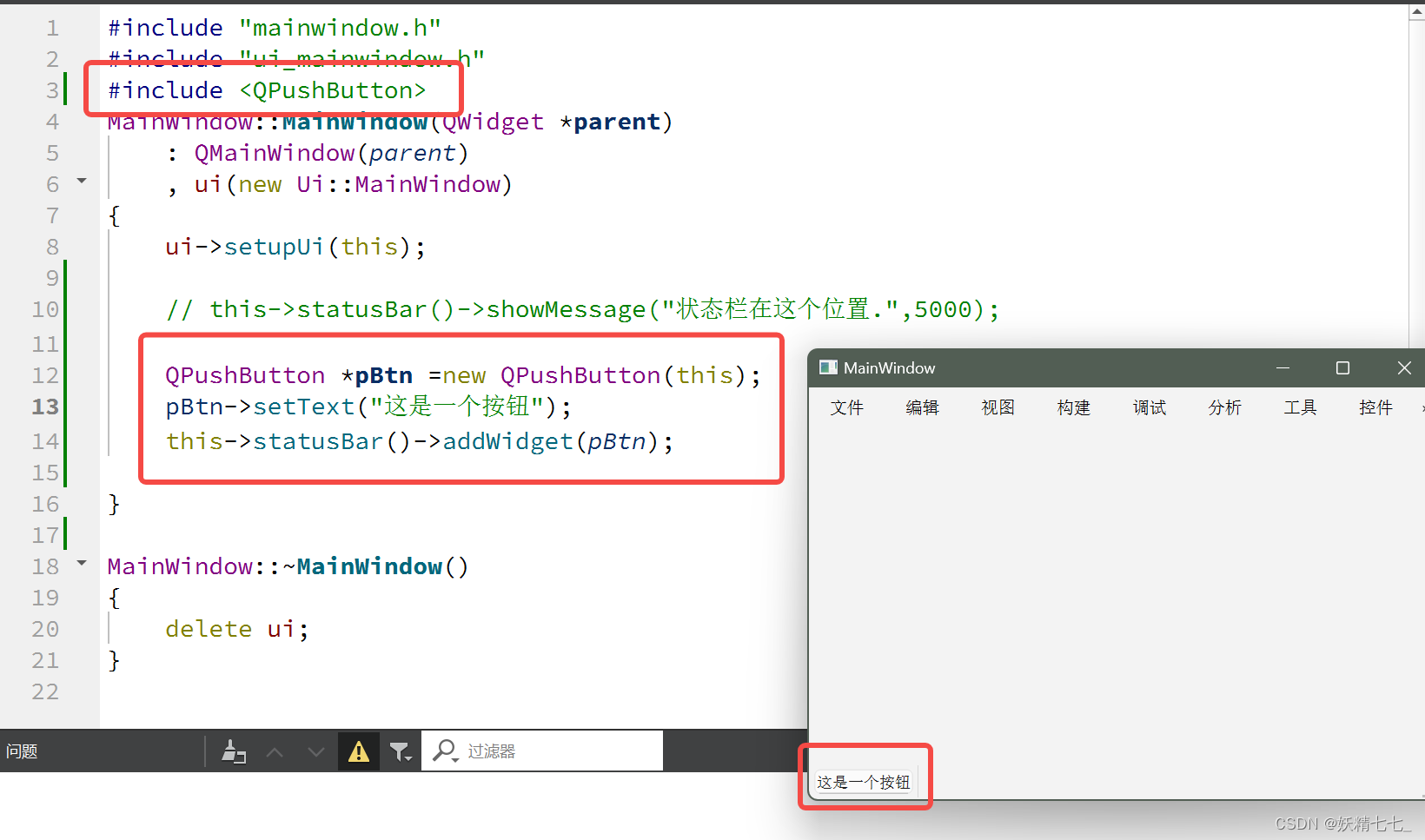
Task: Minimize the MainWindow window
Action: click(x=1282, y=368)
